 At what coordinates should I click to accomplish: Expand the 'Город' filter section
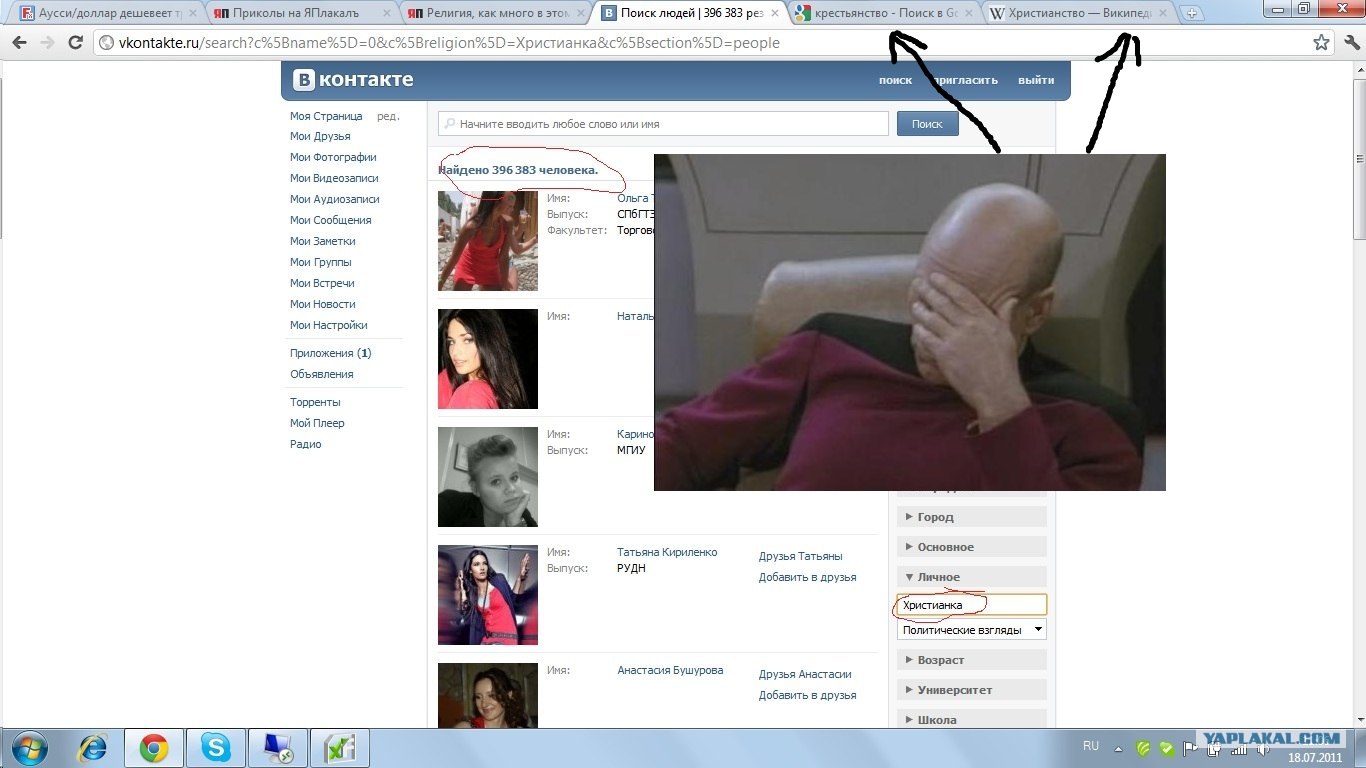(x=971, y=517)
